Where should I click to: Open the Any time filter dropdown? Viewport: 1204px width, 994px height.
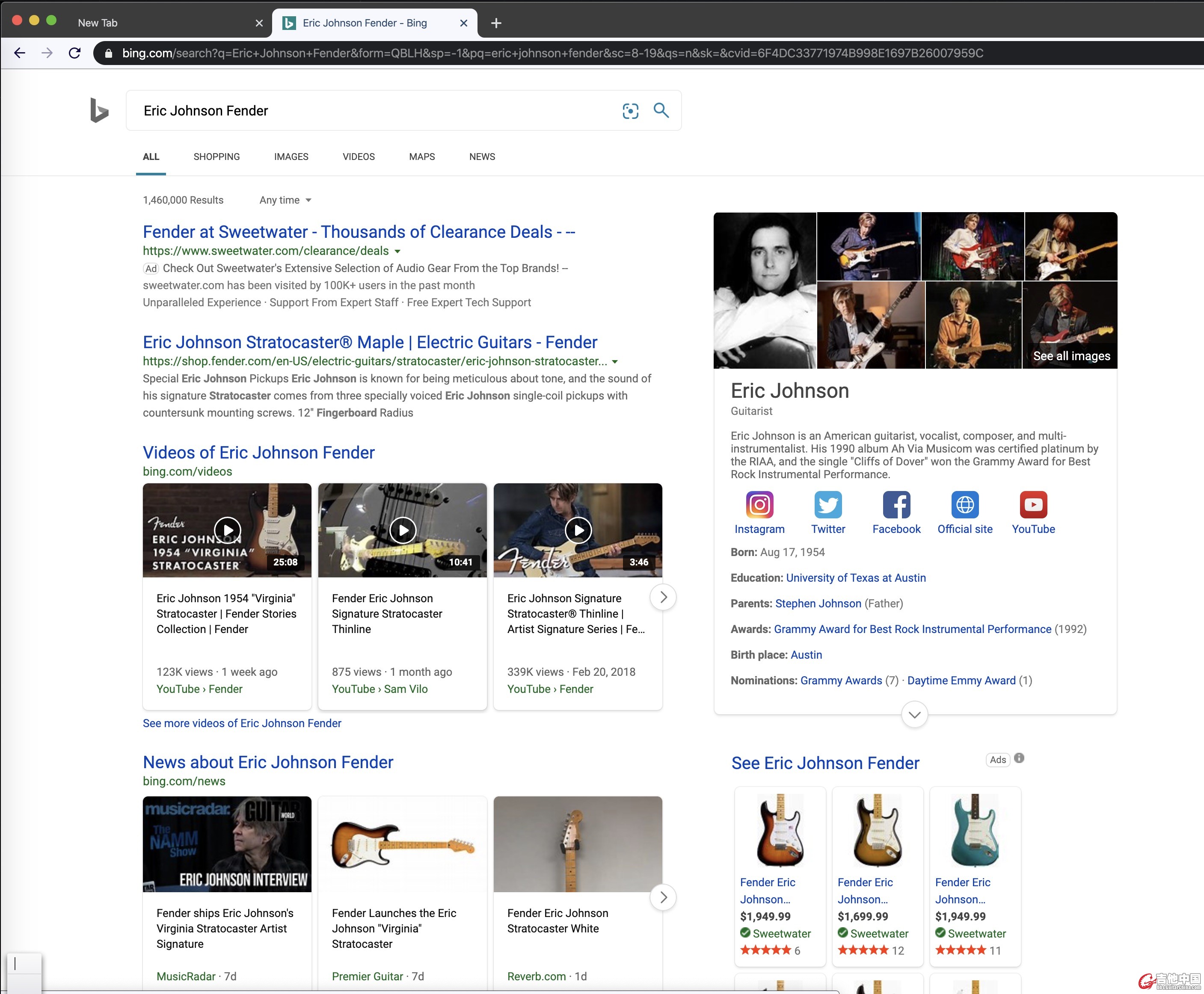pyautogui.click(x=285, y=200)
